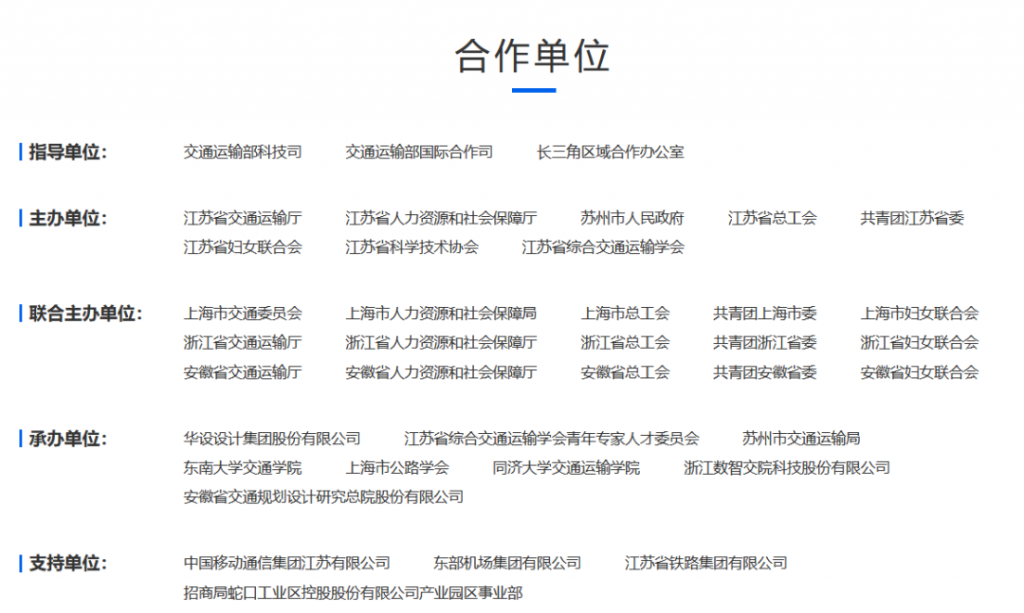This screenshot has width=1024, height=613.
Task: Select 上海市妇女联合会
Action: point(920,313)
